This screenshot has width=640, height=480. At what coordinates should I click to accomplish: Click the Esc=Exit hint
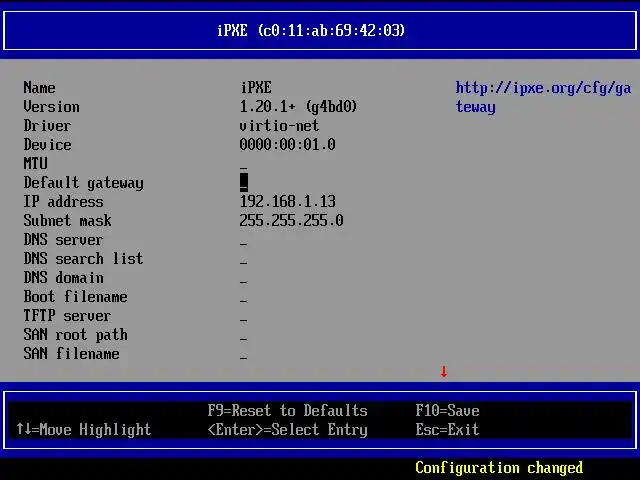point(448,429)
